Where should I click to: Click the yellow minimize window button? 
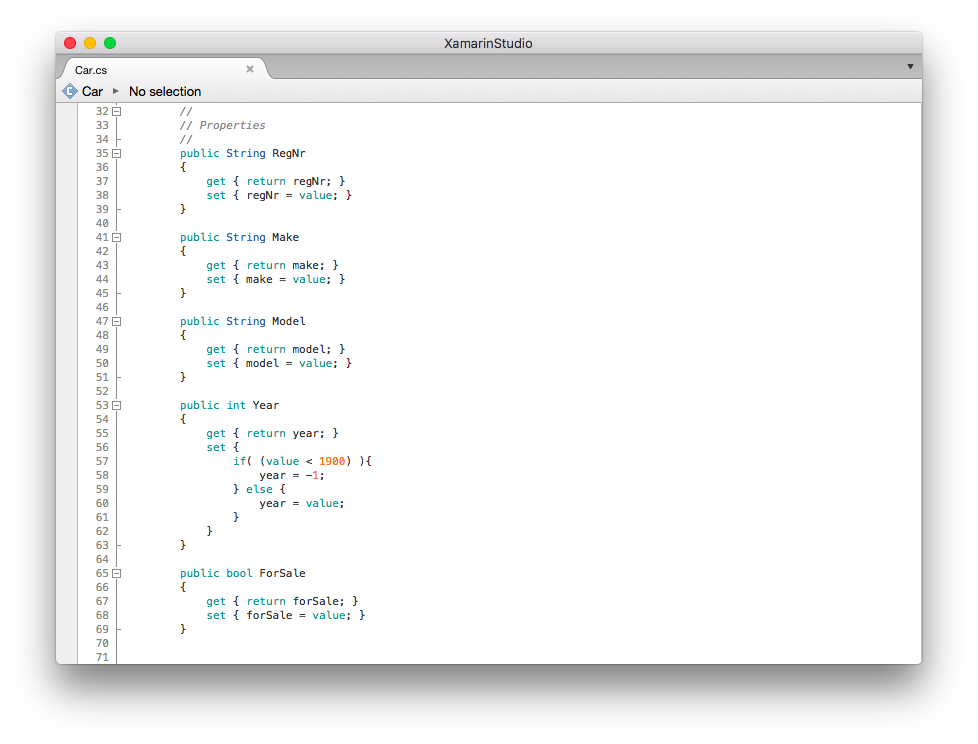(90, 43)
